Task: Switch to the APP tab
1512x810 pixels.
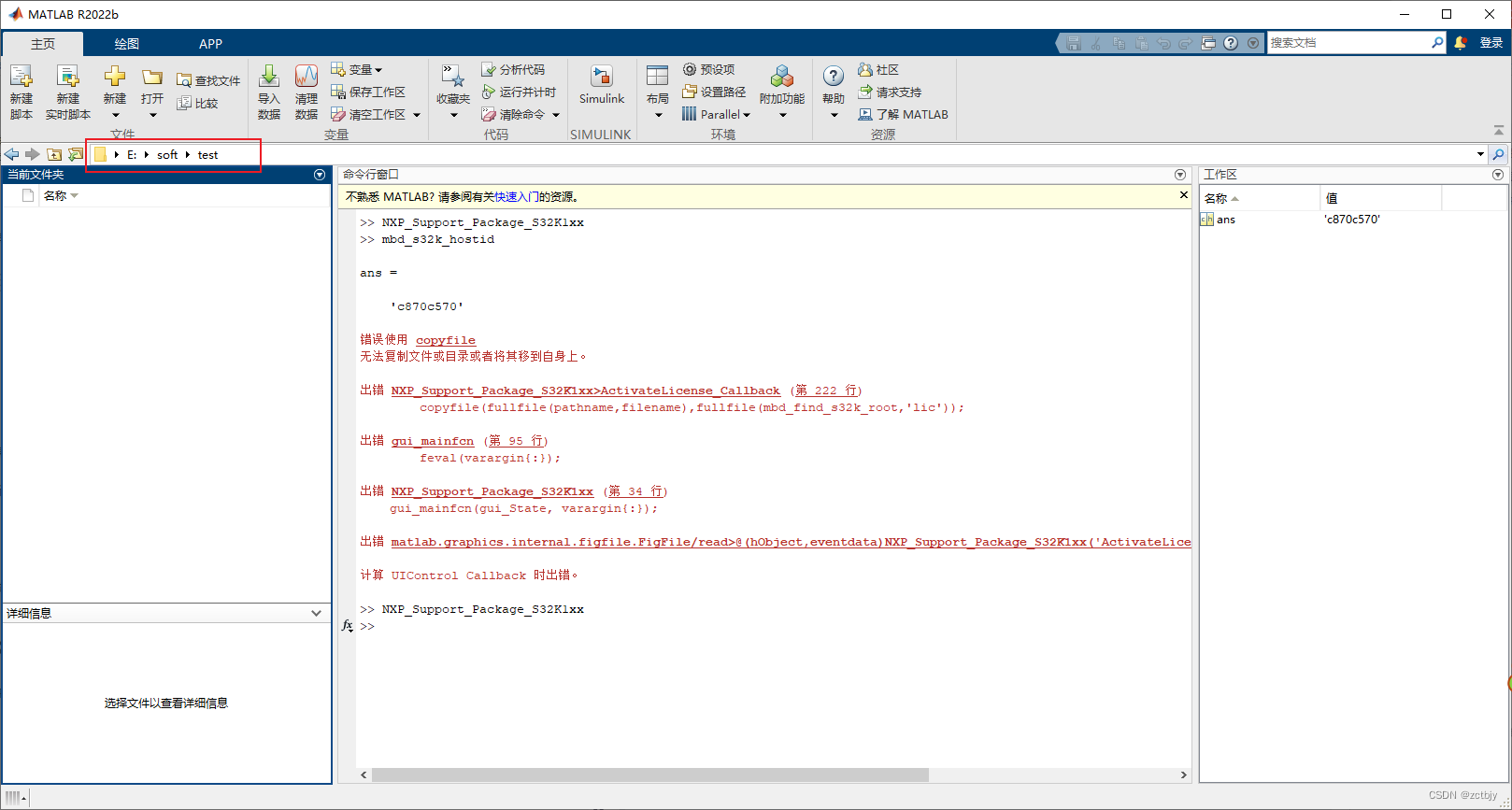Action: (x=211, y=44)
